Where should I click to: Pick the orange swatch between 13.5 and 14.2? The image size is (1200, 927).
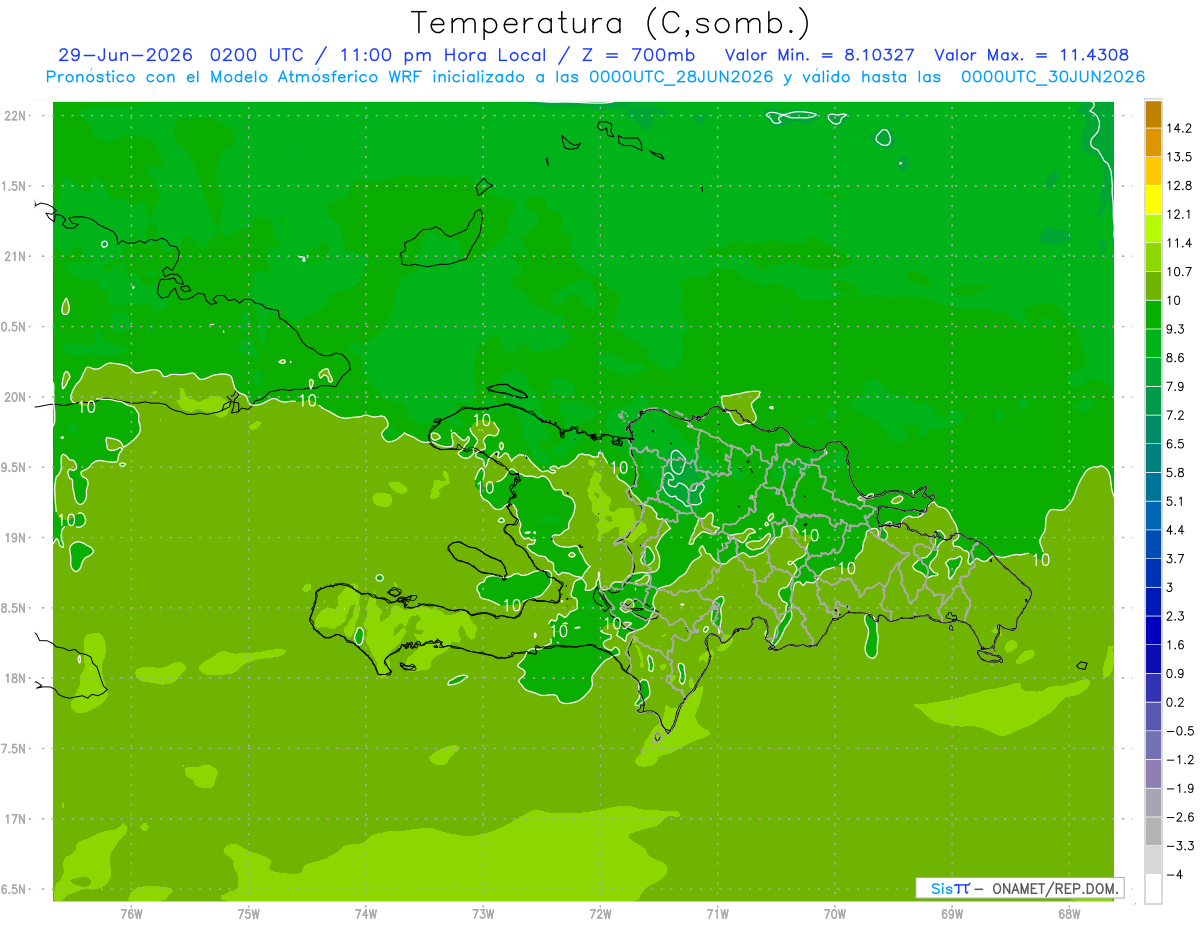coord(1153,143)
